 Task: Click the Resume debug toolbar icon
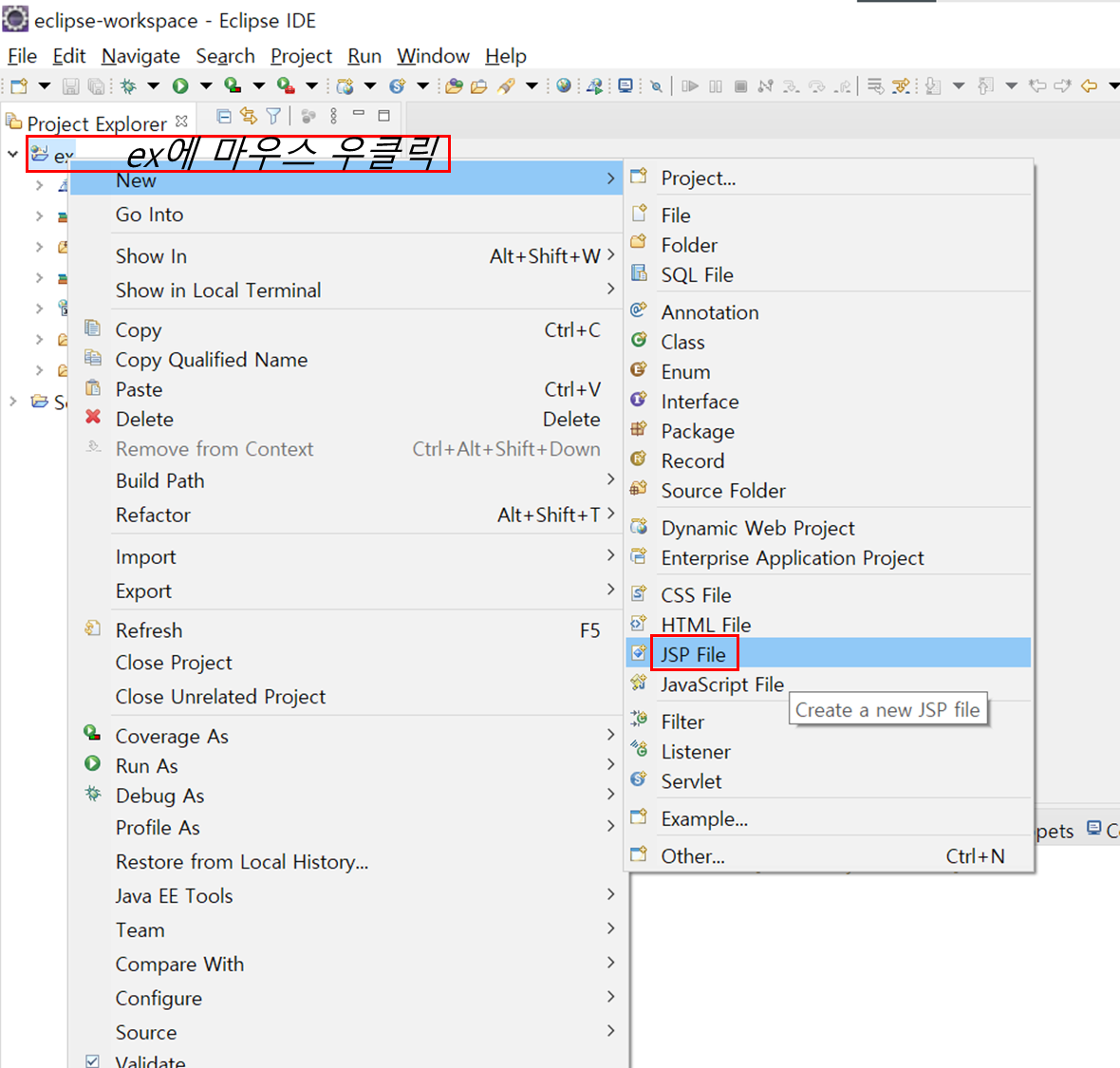689,86
